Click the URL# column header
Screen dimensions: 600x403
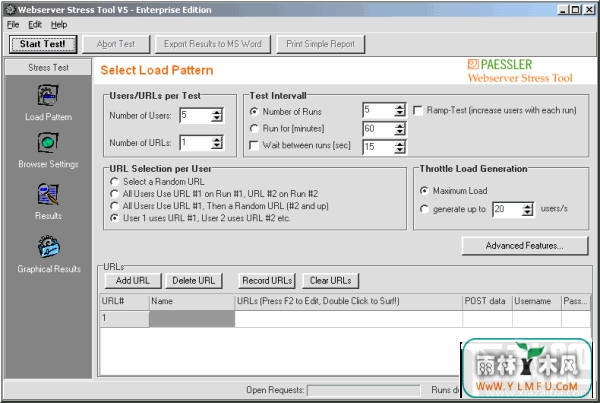[124, 302]
